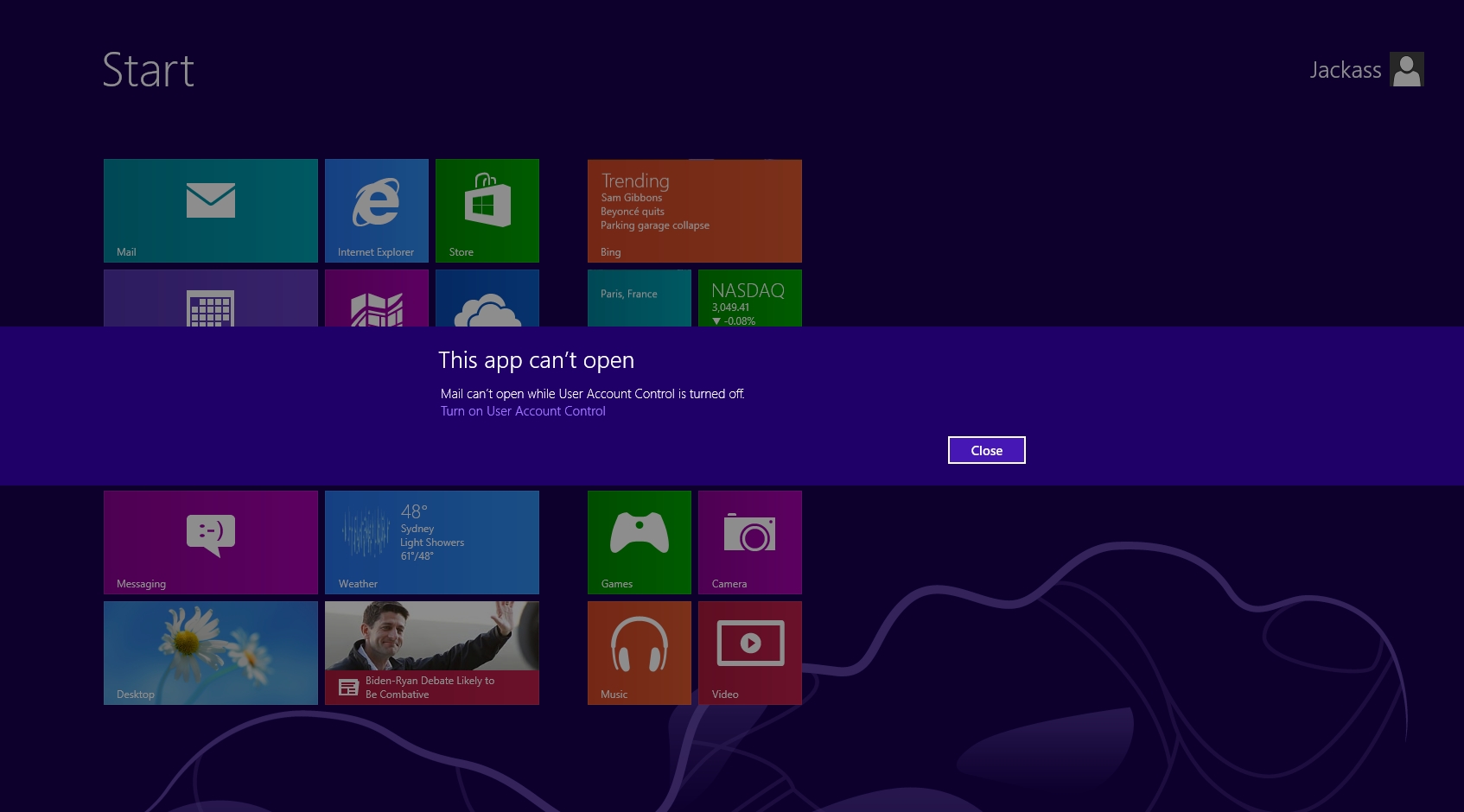Viewport: 1464px width, 812px height.
Task: Click the Mail can't open message text
Action: tap(592, 394)
